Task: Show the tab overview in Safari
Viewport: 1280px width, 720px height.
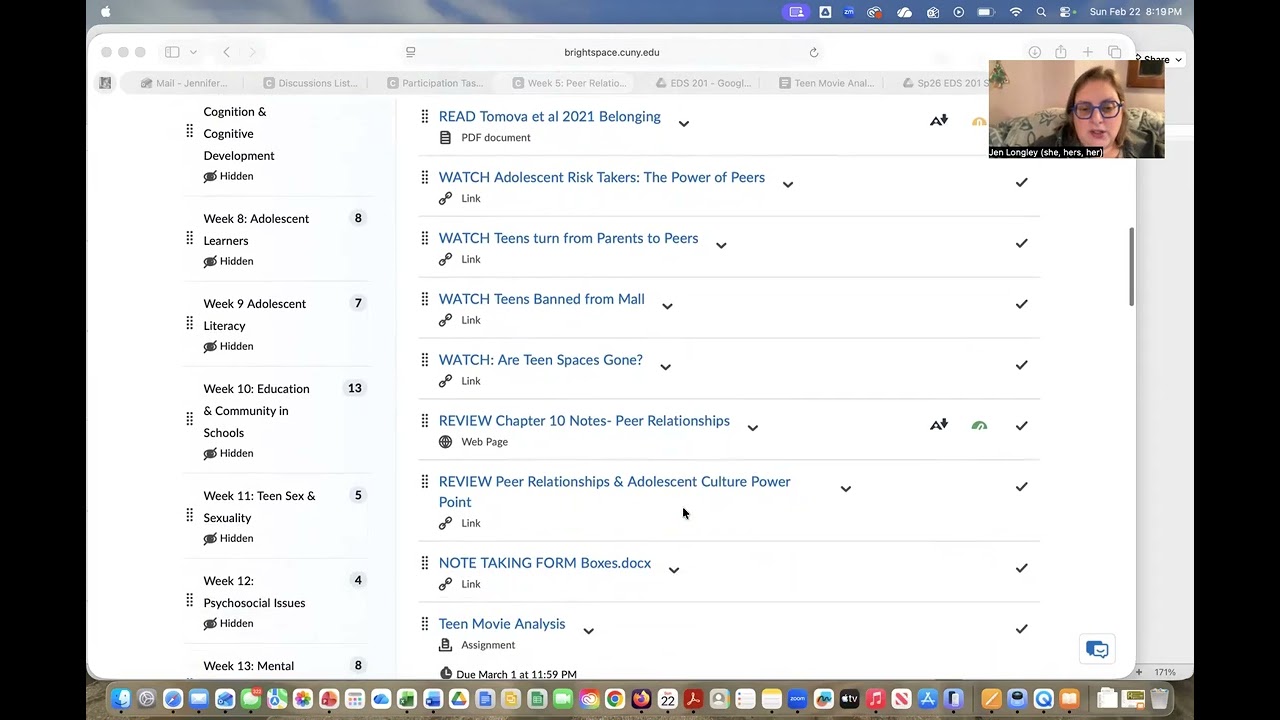Action: click(1114, 52)
